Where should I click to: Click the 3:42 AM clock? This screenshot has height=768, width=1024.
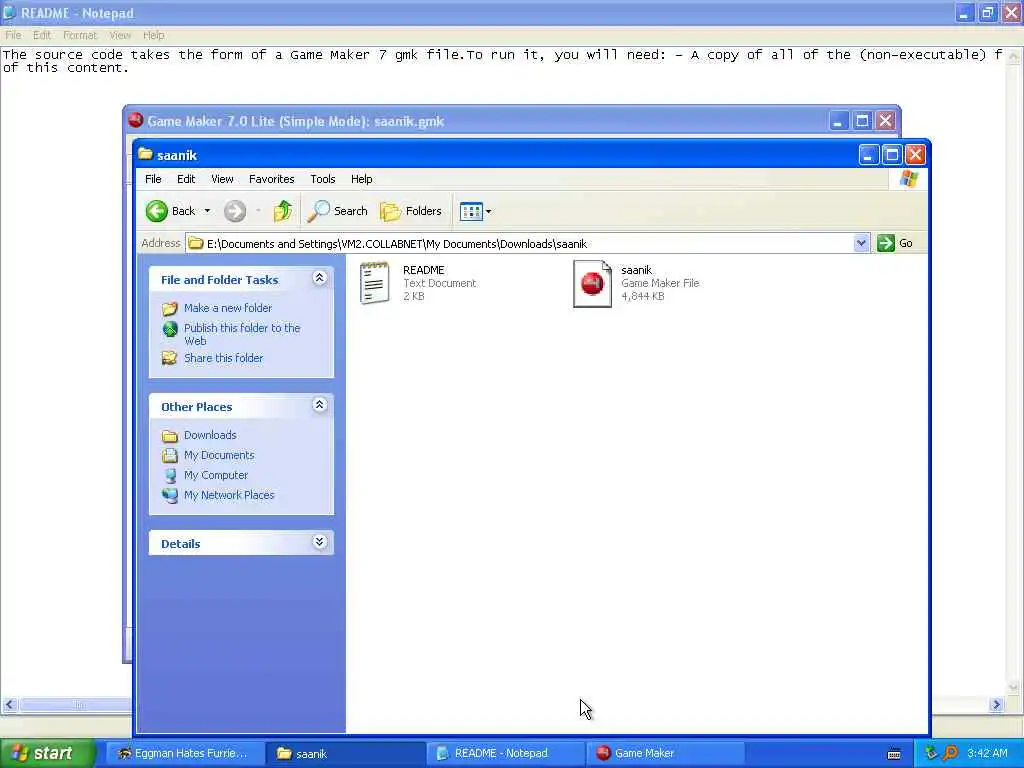987,753
